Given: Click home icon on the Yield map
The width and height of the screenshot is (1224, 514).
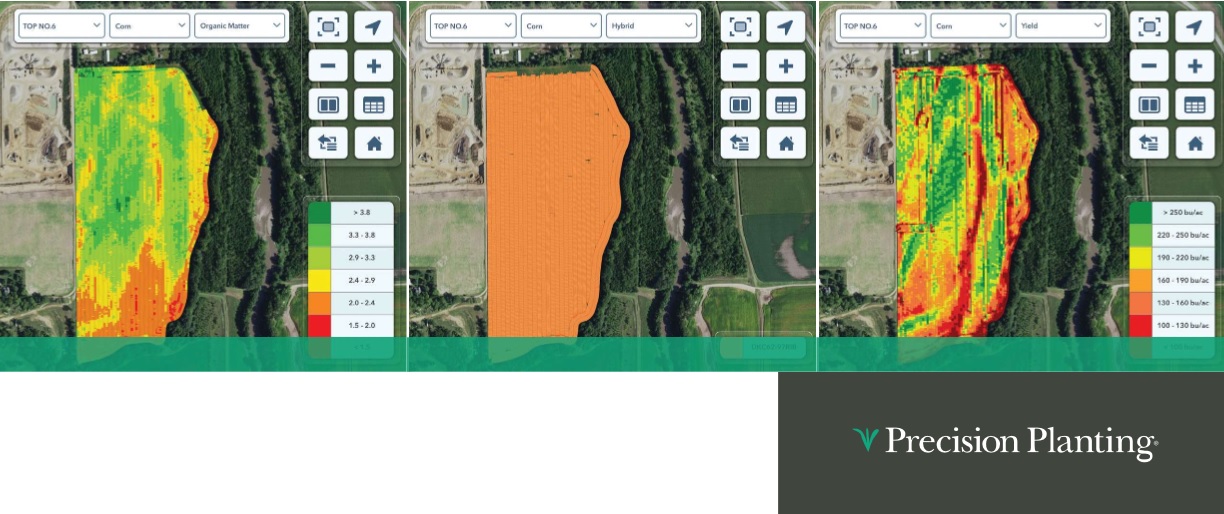Looking at the screenshot, I should click(x=1194, y=142).
